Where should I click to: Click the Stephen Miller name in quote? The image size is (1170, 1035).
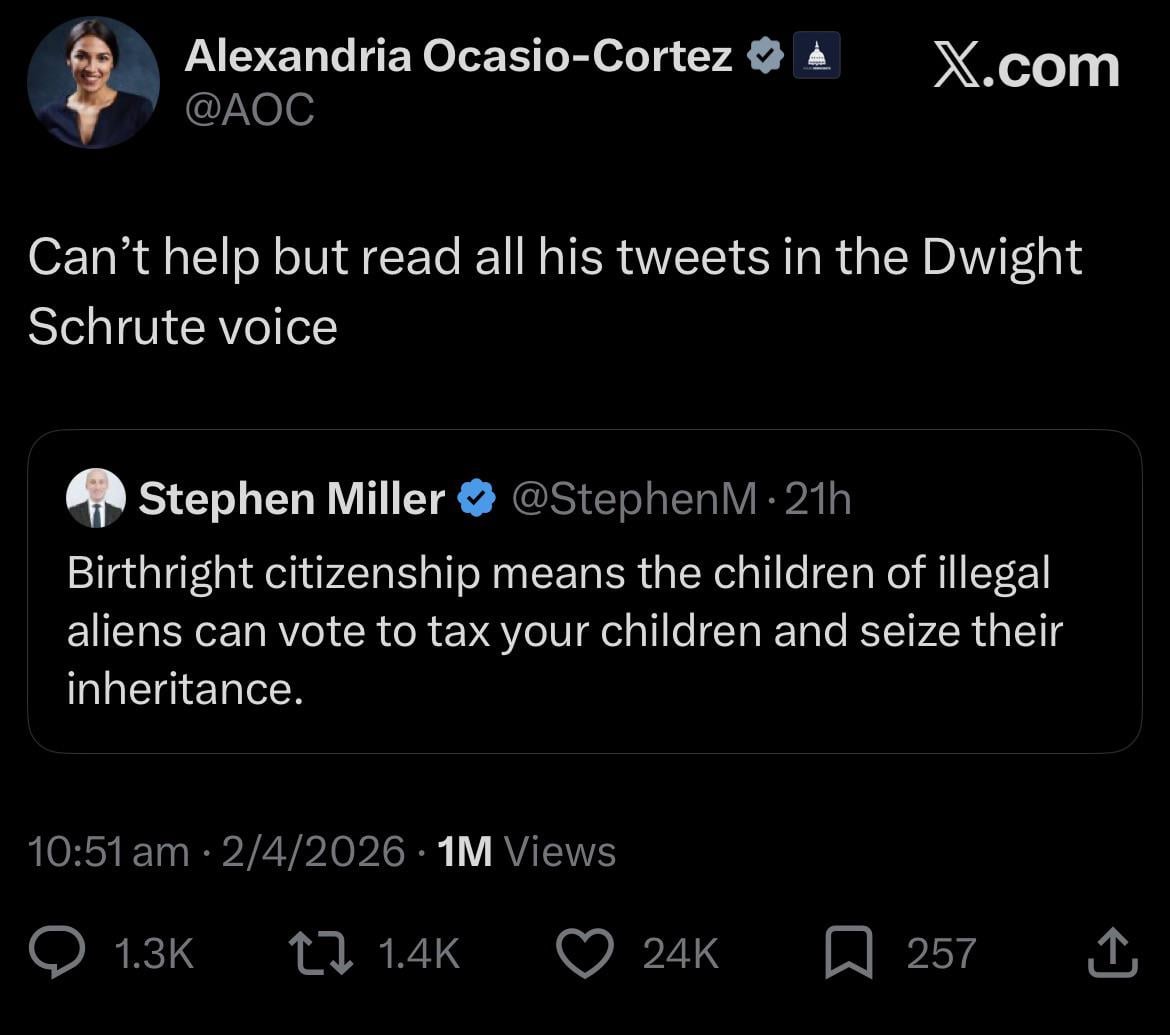tap(291, 498)
